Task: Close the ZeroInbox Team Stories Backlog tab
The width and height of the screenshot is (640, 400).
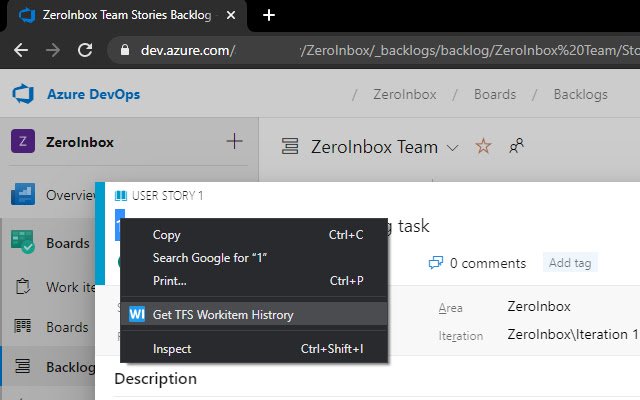Action: (x=231, y=15)
